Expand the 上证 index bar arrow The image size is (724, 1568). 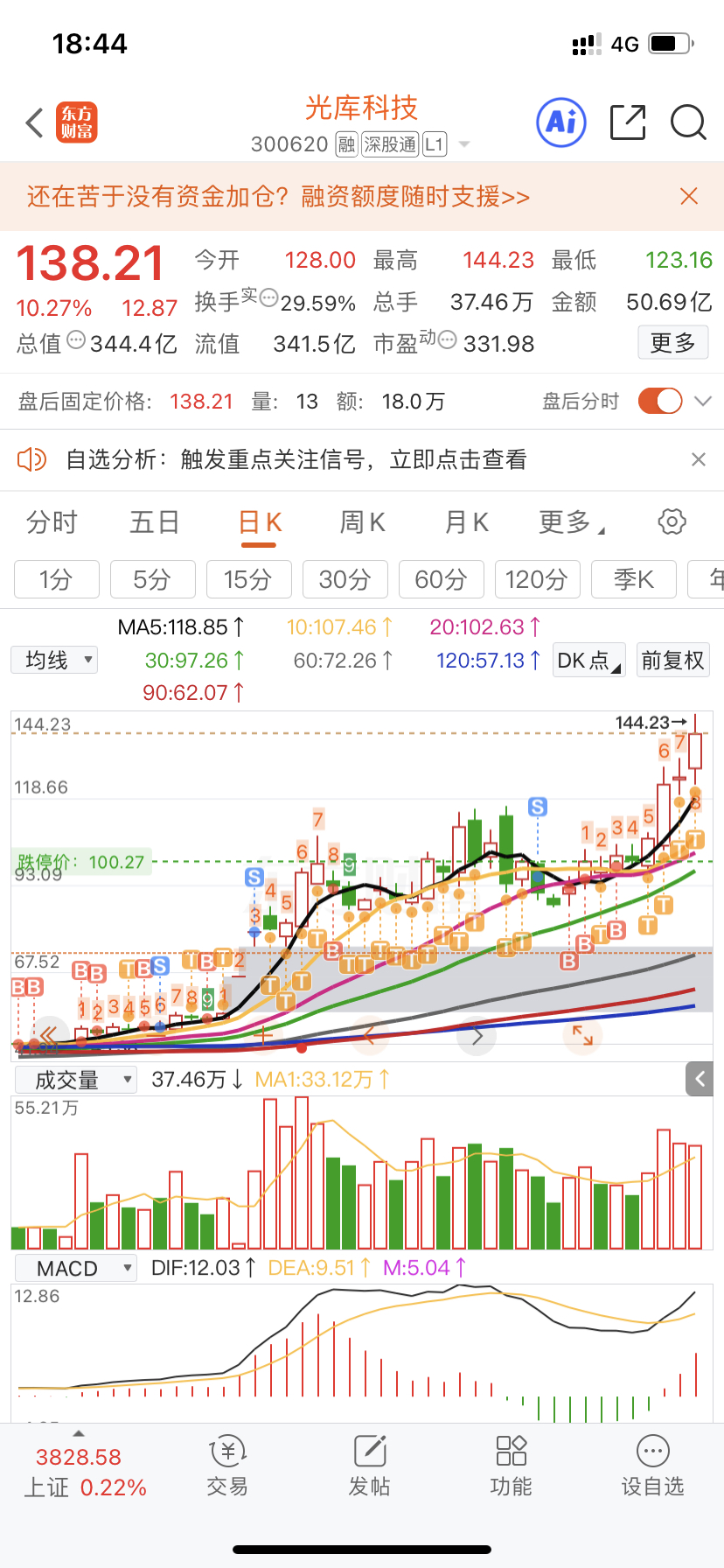(79, 1433)
